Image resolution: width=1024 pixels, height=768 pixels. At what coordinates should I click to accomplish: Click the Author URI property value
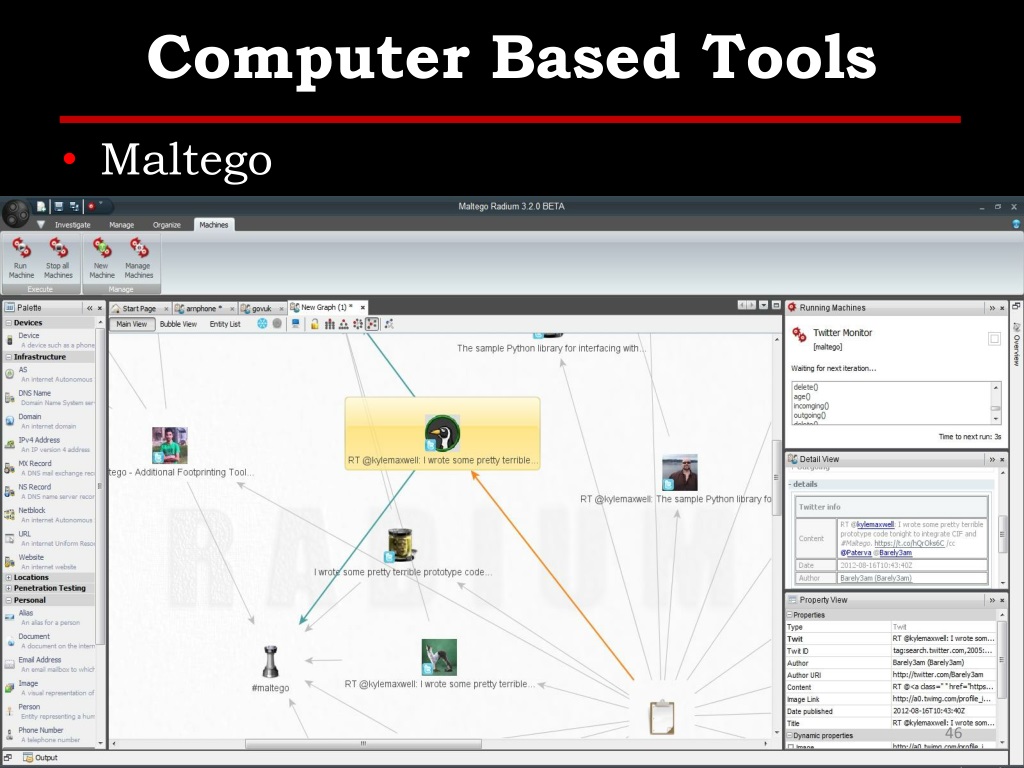tap(944, 675)
